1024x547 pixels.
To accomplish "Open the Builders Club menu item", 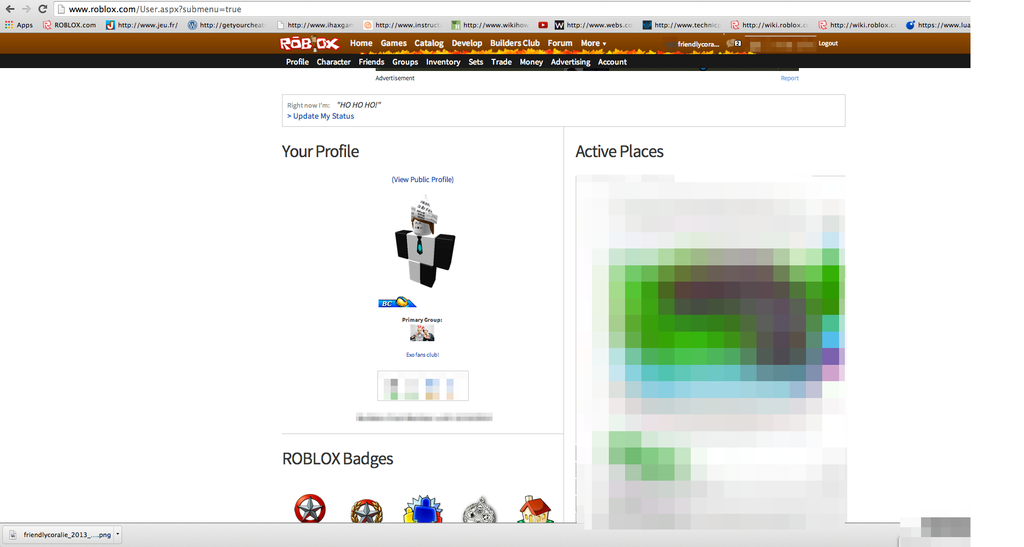I will [x=515, y=43].
